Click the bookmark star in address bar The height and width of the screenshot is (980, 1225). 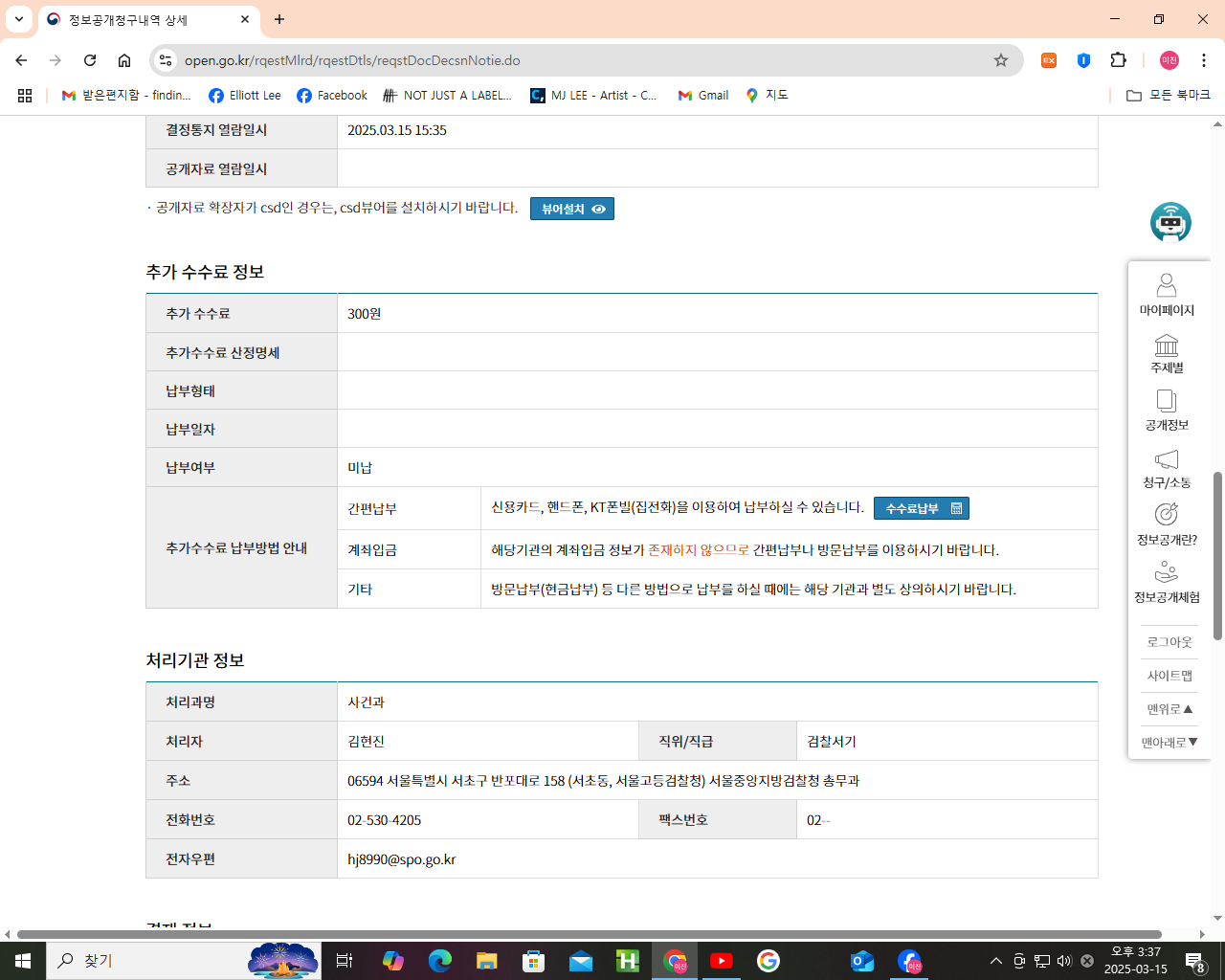(x=1001, y=59)
